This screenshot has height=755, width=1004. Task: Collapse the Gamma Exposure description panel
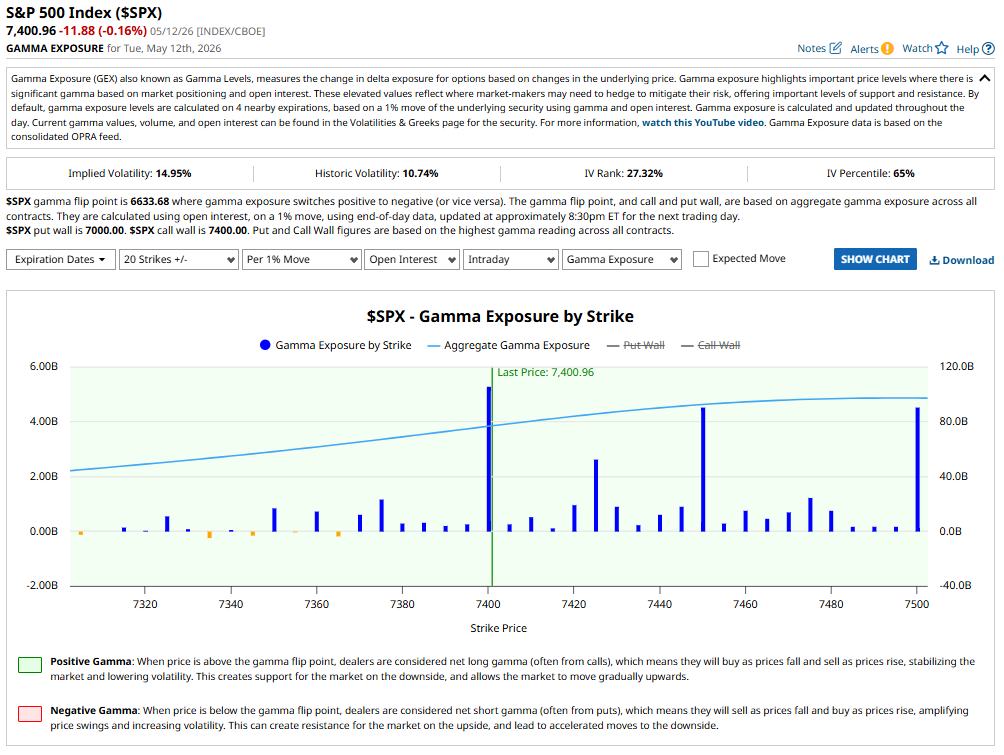pyautogui.click(x=985, y=78)
